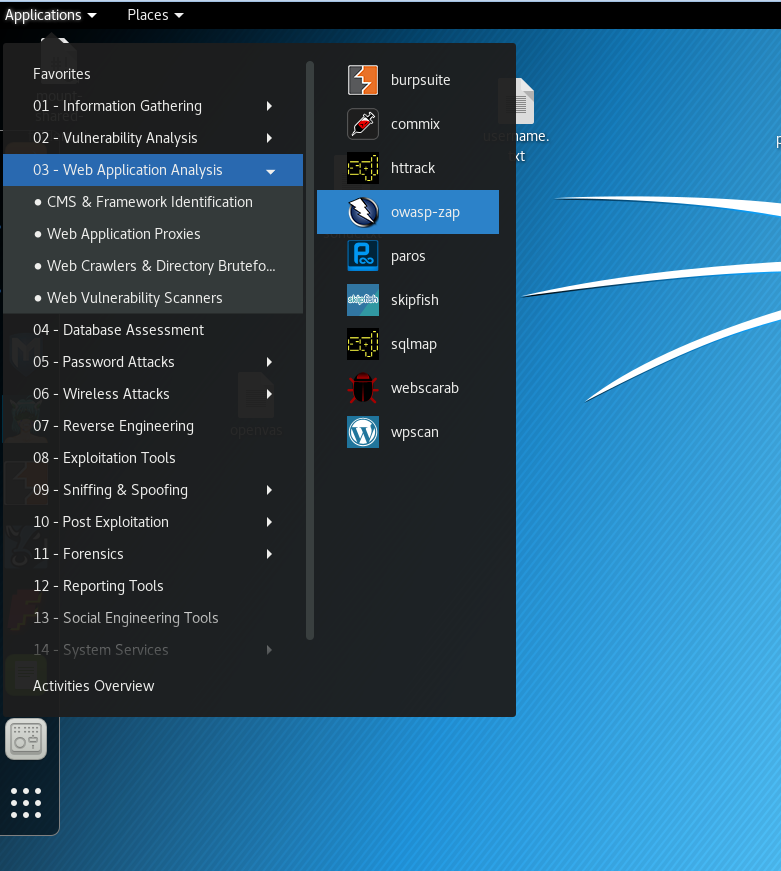The image size is (781, 871).
Task: Expand 10 - Post Exploitation submenu arrow
Action: click(x=269, y=522)
